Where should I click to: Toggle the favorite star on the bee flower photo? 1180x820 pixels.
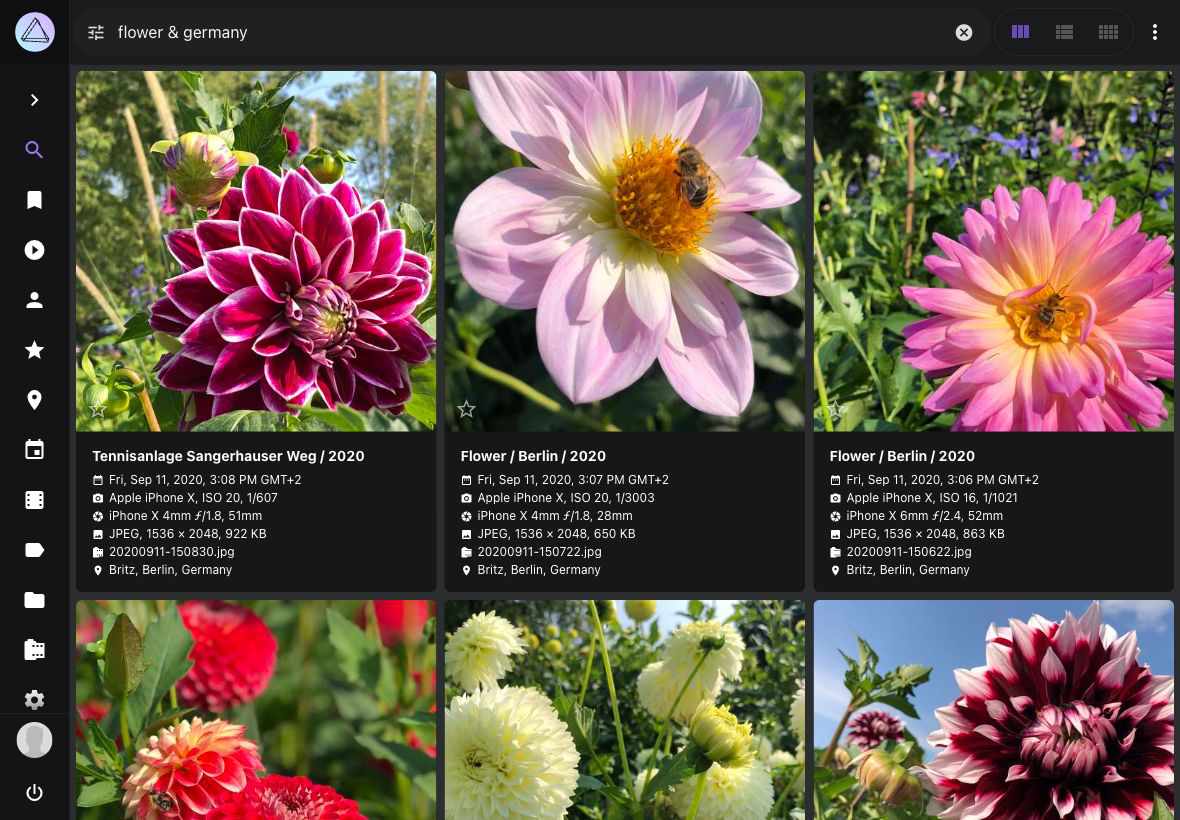(466, 409)
